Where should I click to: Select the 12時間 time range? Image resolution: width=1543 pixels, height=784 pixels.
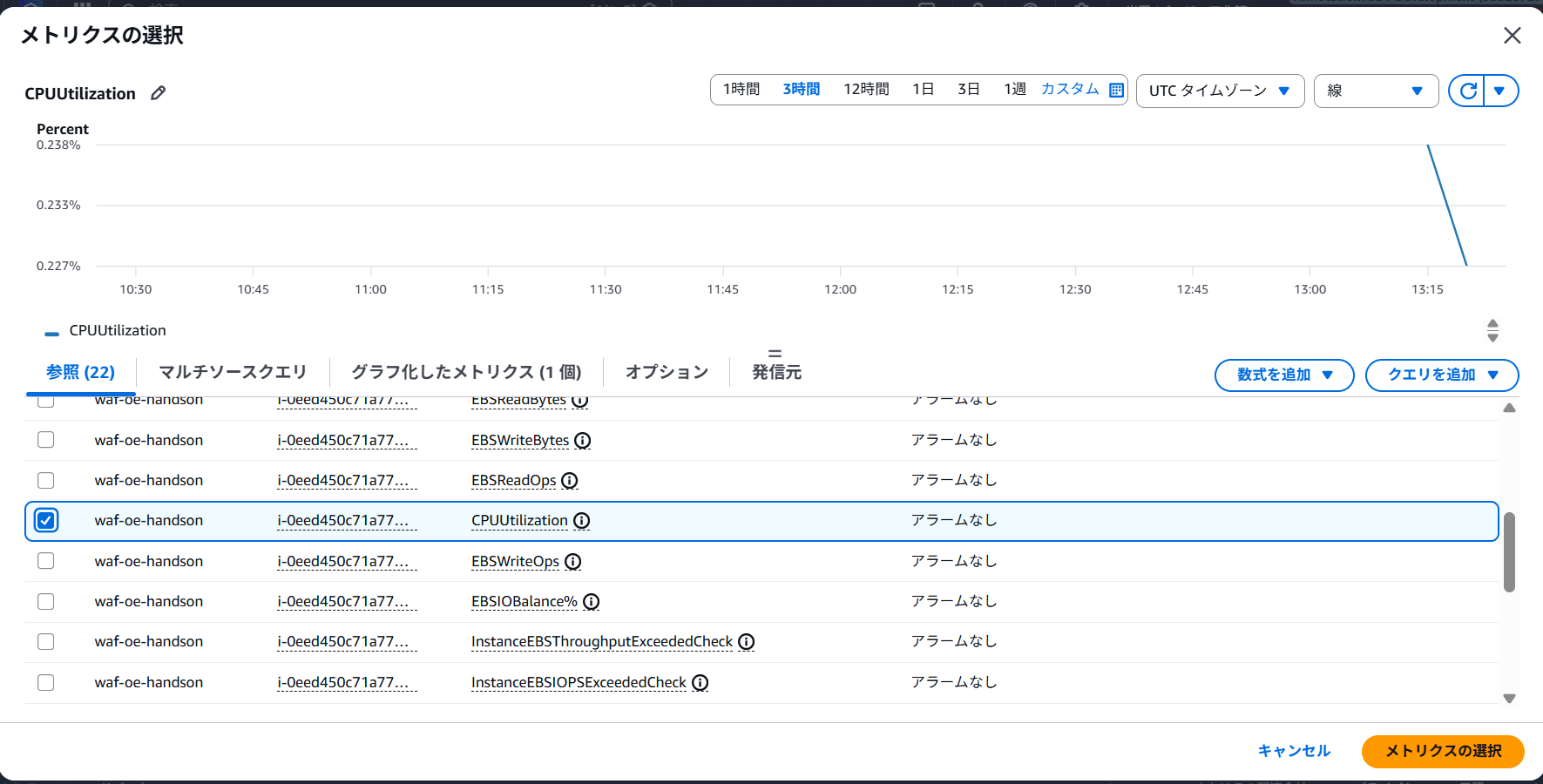pos(866,89)
